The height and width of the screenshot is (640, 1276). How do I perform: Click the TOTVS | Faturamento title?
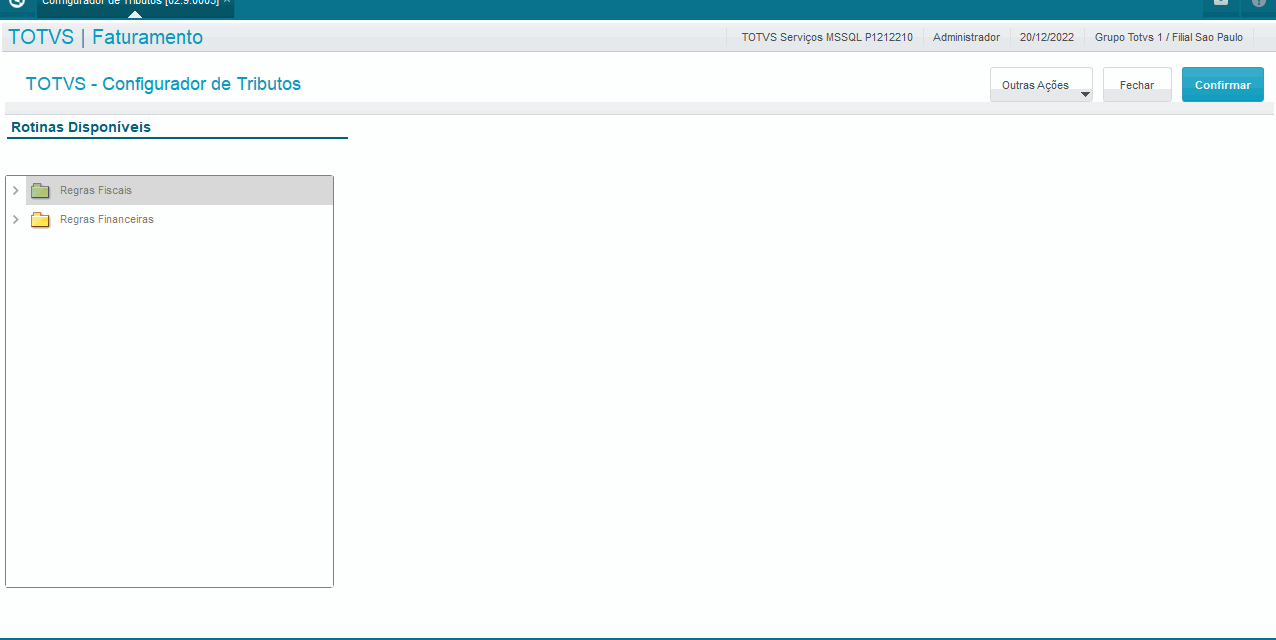105,37
